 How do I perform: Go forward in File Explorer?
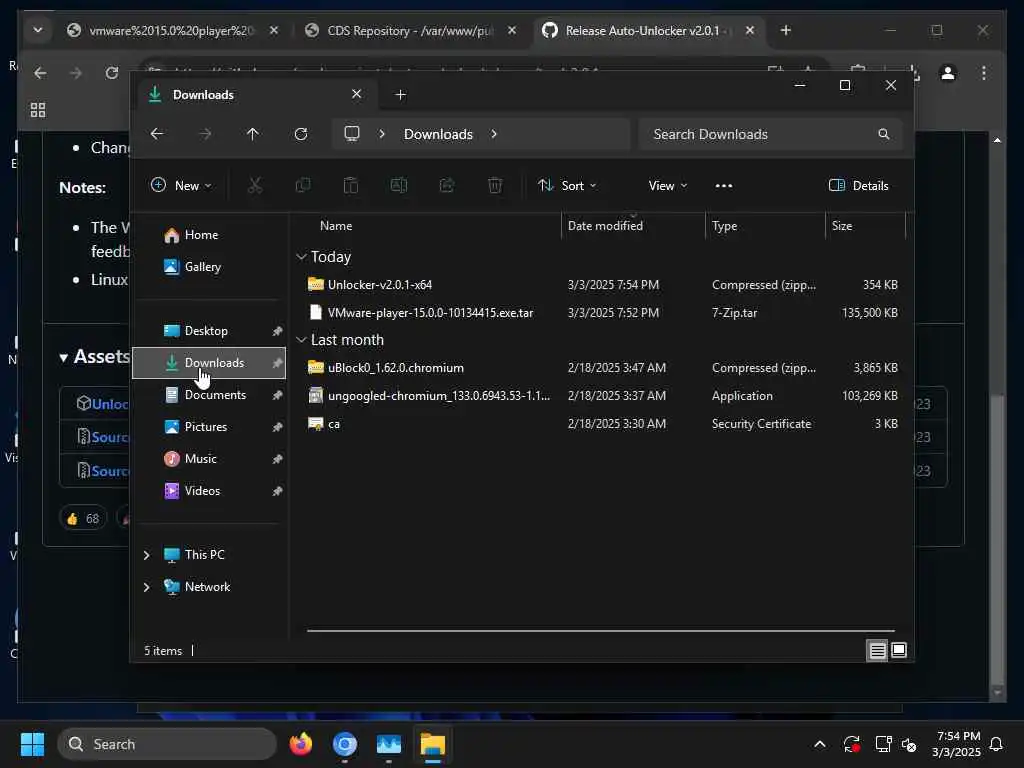point(205,134)
